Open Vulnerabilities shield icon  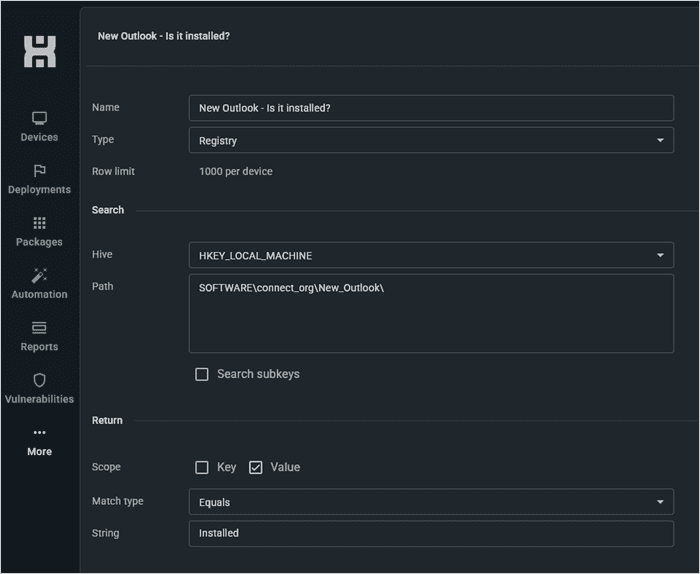point(40,380)
